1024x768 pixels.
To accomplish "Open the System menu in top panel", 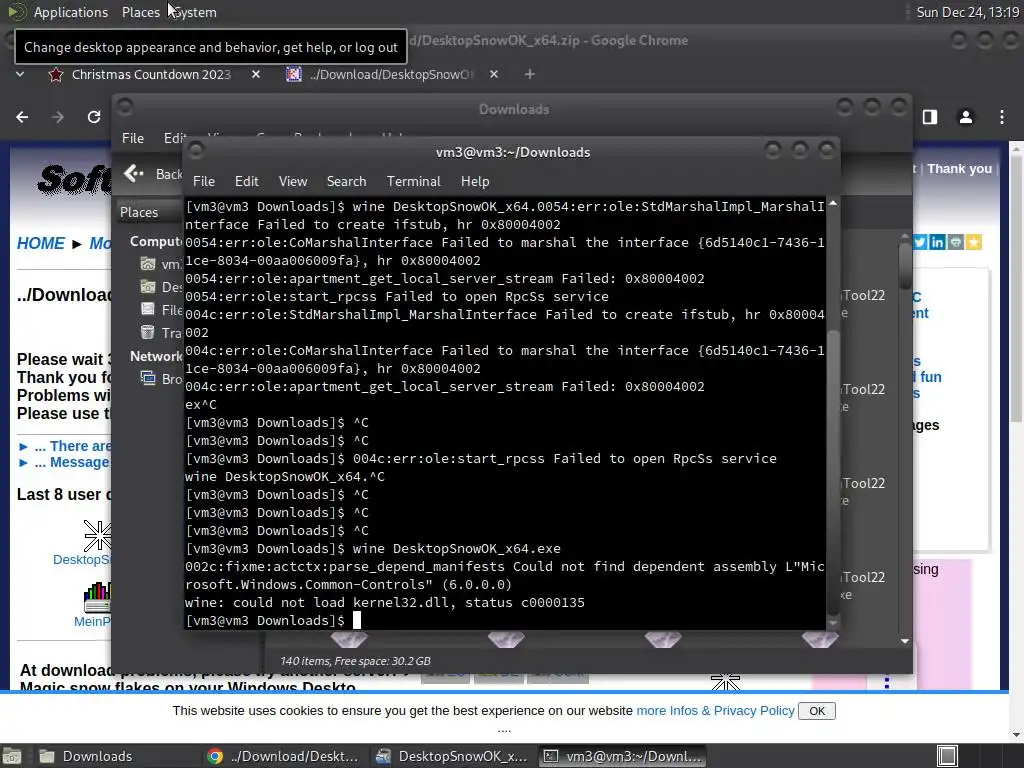I will [x=195, y=12].
